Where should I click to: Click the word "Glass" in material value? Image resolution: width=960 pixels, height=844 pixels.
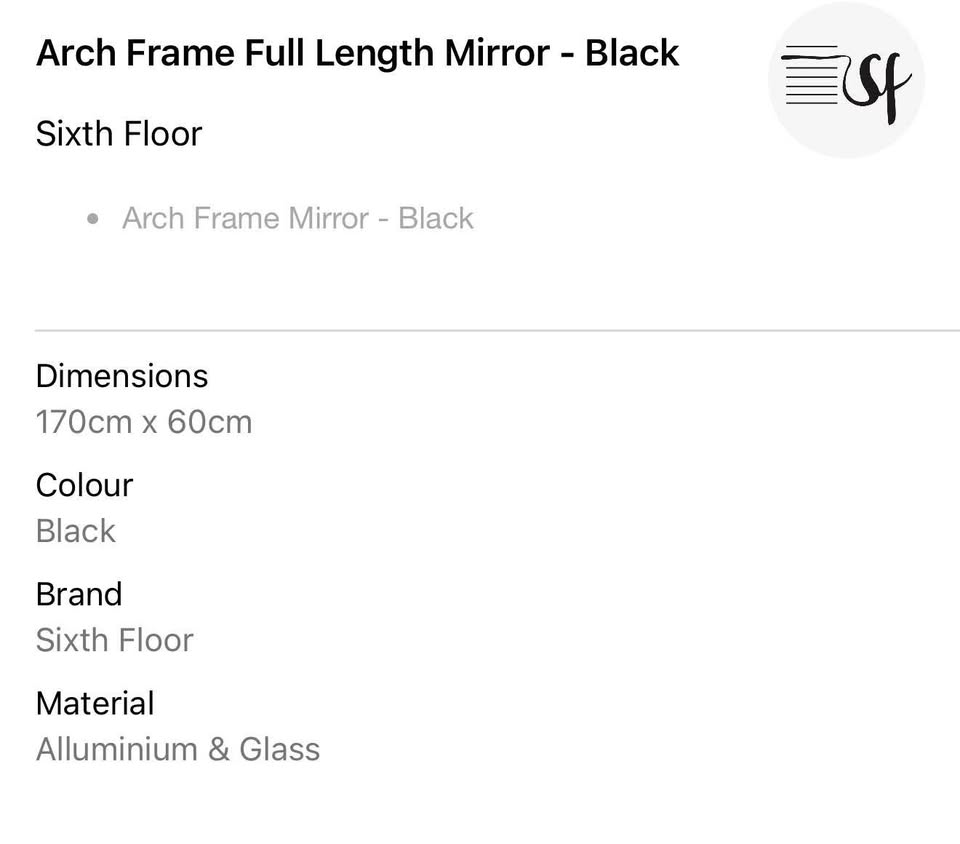coord(279,749)
